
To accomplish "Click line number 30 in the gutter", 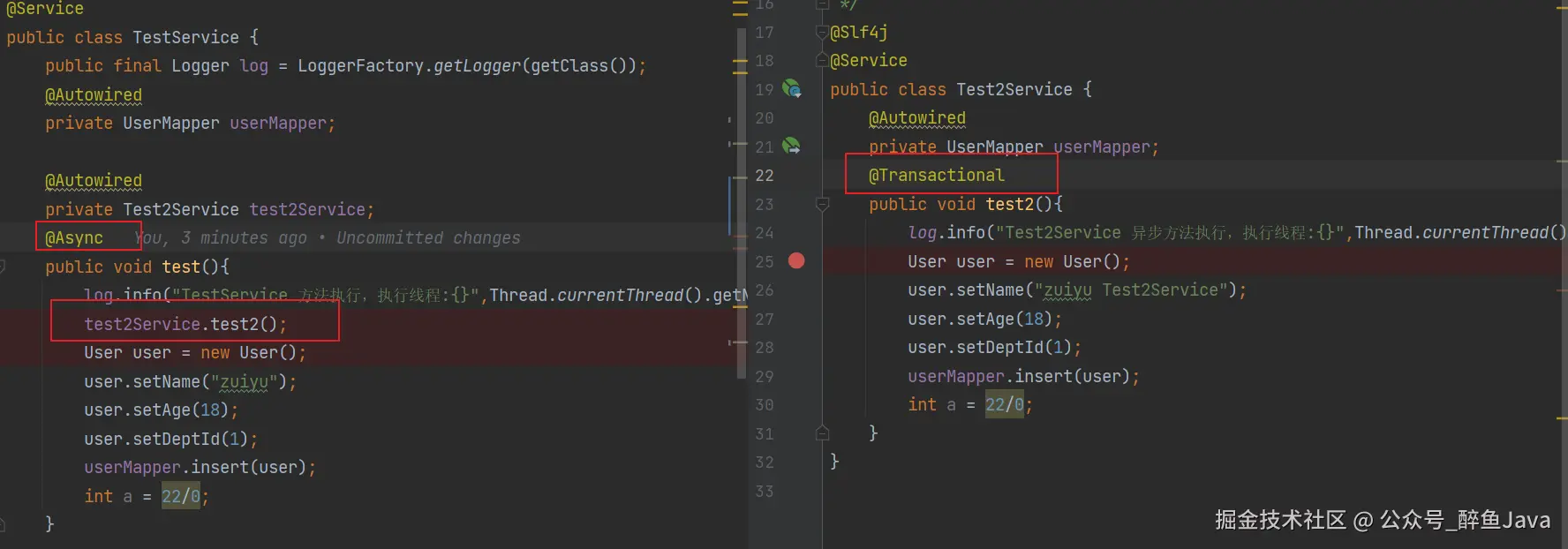I will 765,405.
